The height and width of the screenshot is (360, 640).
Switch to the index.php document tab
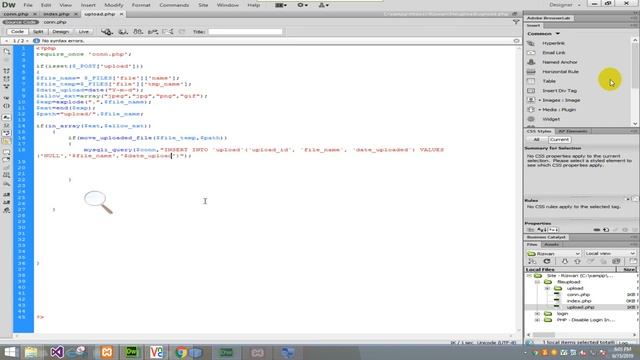[x=56, y=14]
